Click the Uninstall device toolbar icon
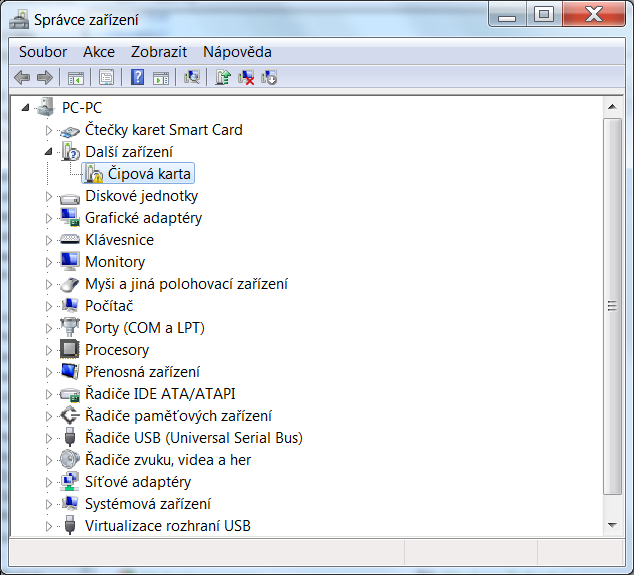Image resolution: width=634 pixels, height=575 pixels. coord(246,77)
